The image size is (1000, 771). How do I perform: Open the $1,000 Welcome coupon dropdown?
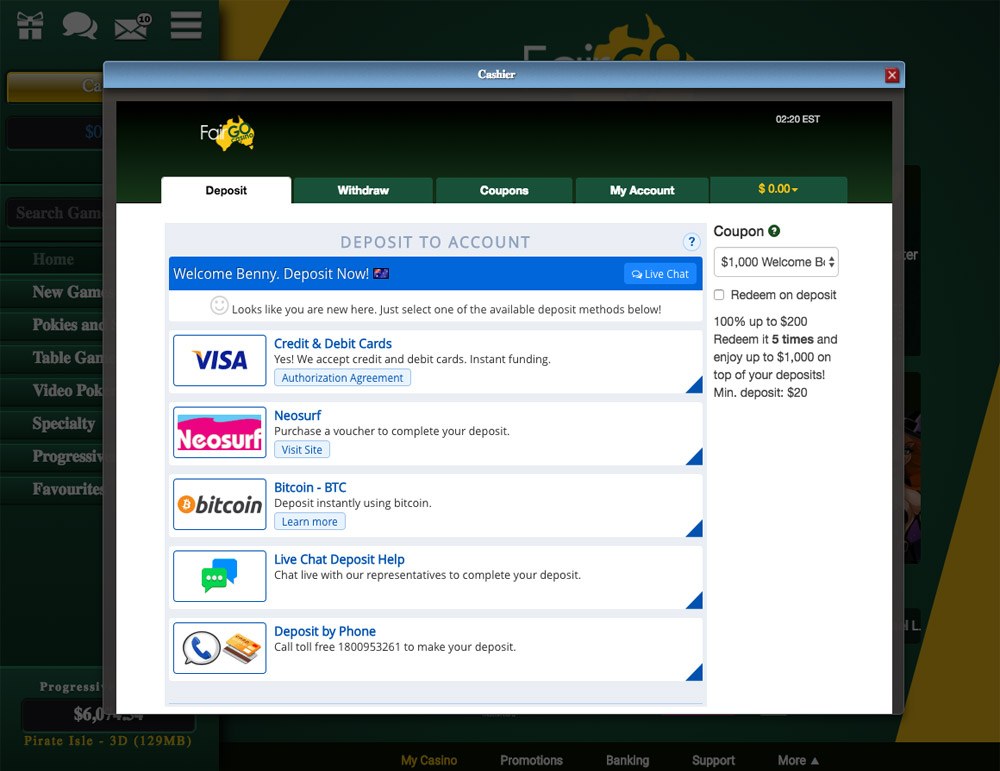(x=776, y=262)
